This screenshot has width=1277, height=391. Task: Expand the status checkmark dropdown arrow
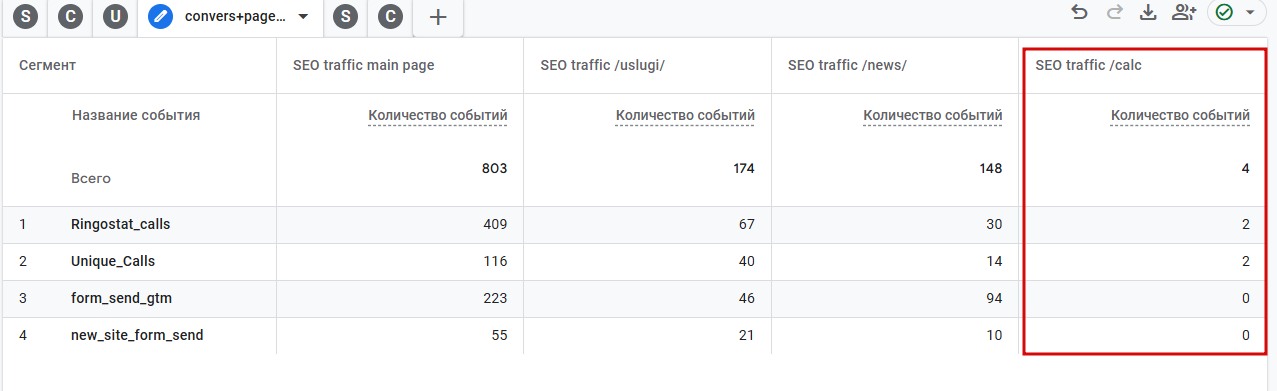coord(1249,13)
